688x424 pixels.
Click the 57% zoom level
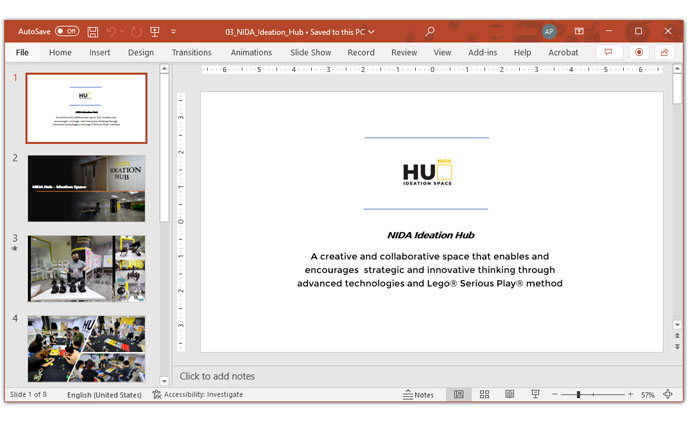(x=647, y=395)
